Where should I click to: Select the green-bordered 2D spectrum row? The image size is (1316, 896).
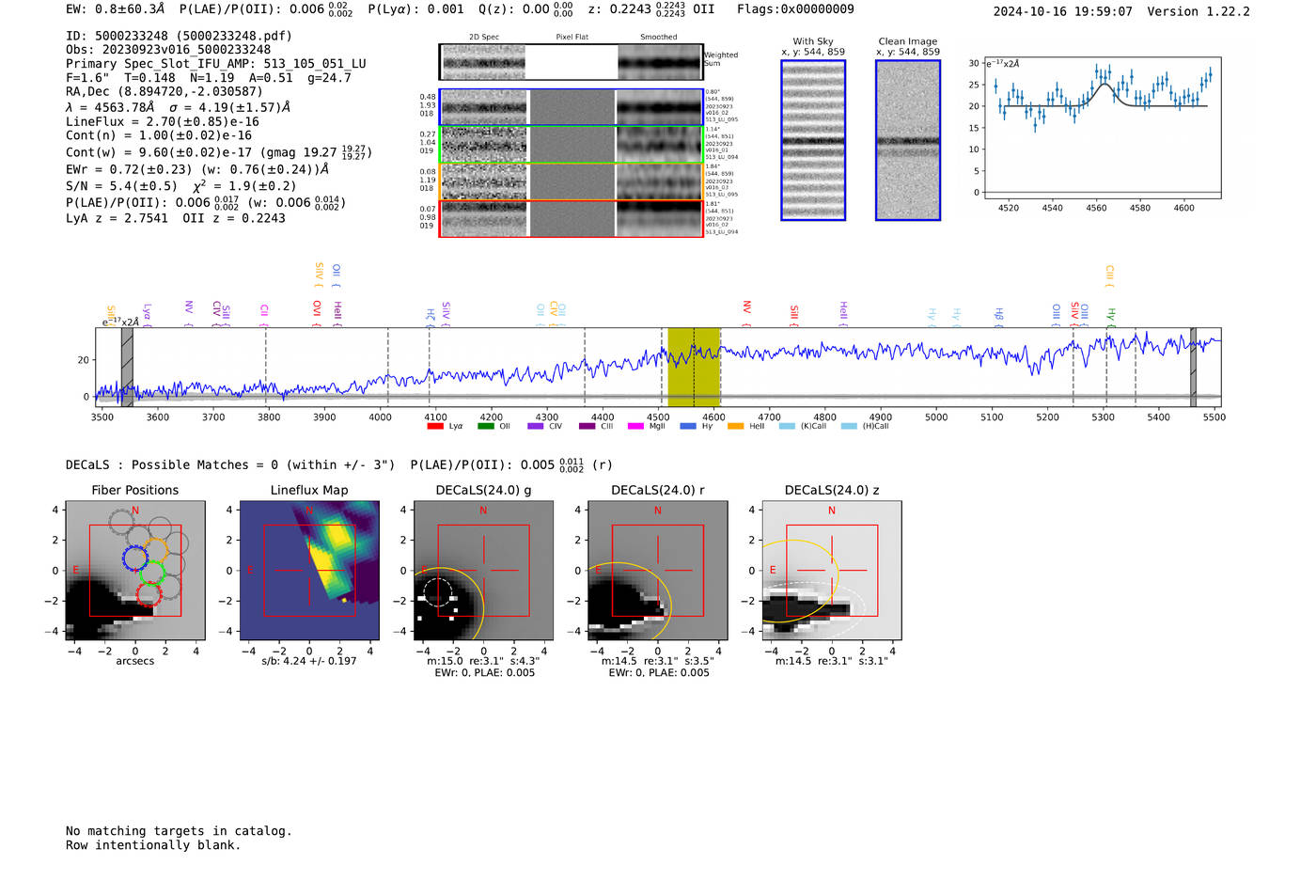coord(571,145)
